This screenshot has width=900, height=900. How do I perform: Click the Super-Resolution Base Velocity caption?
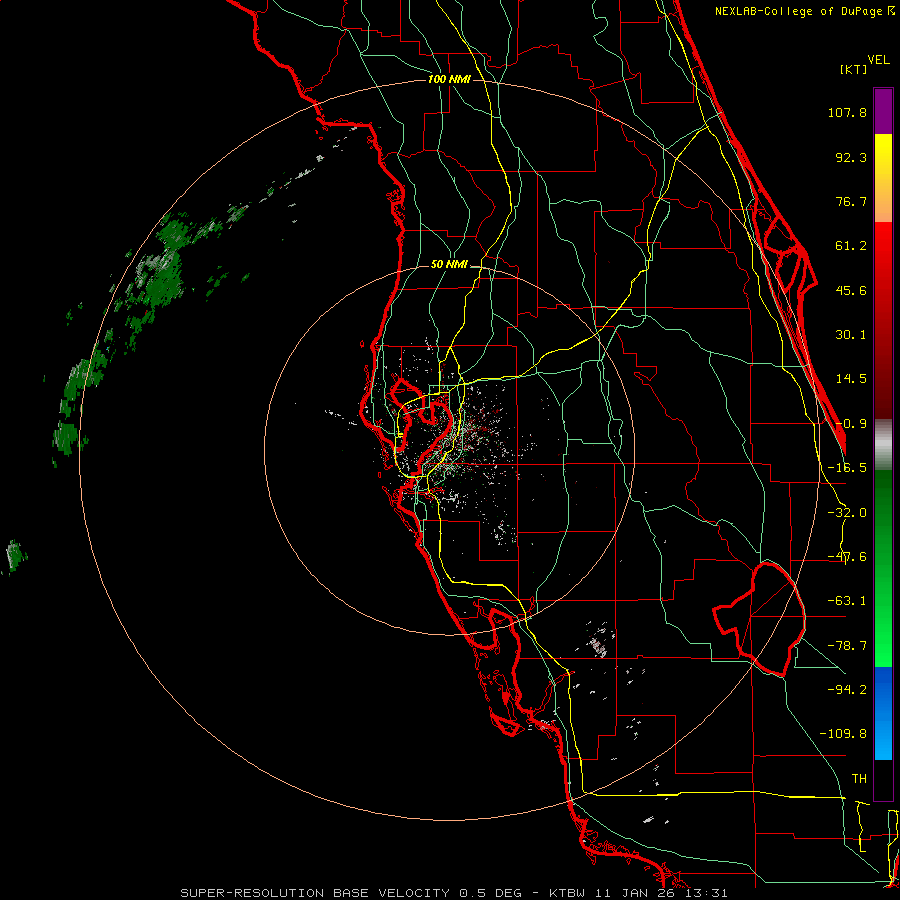[454, 893]
